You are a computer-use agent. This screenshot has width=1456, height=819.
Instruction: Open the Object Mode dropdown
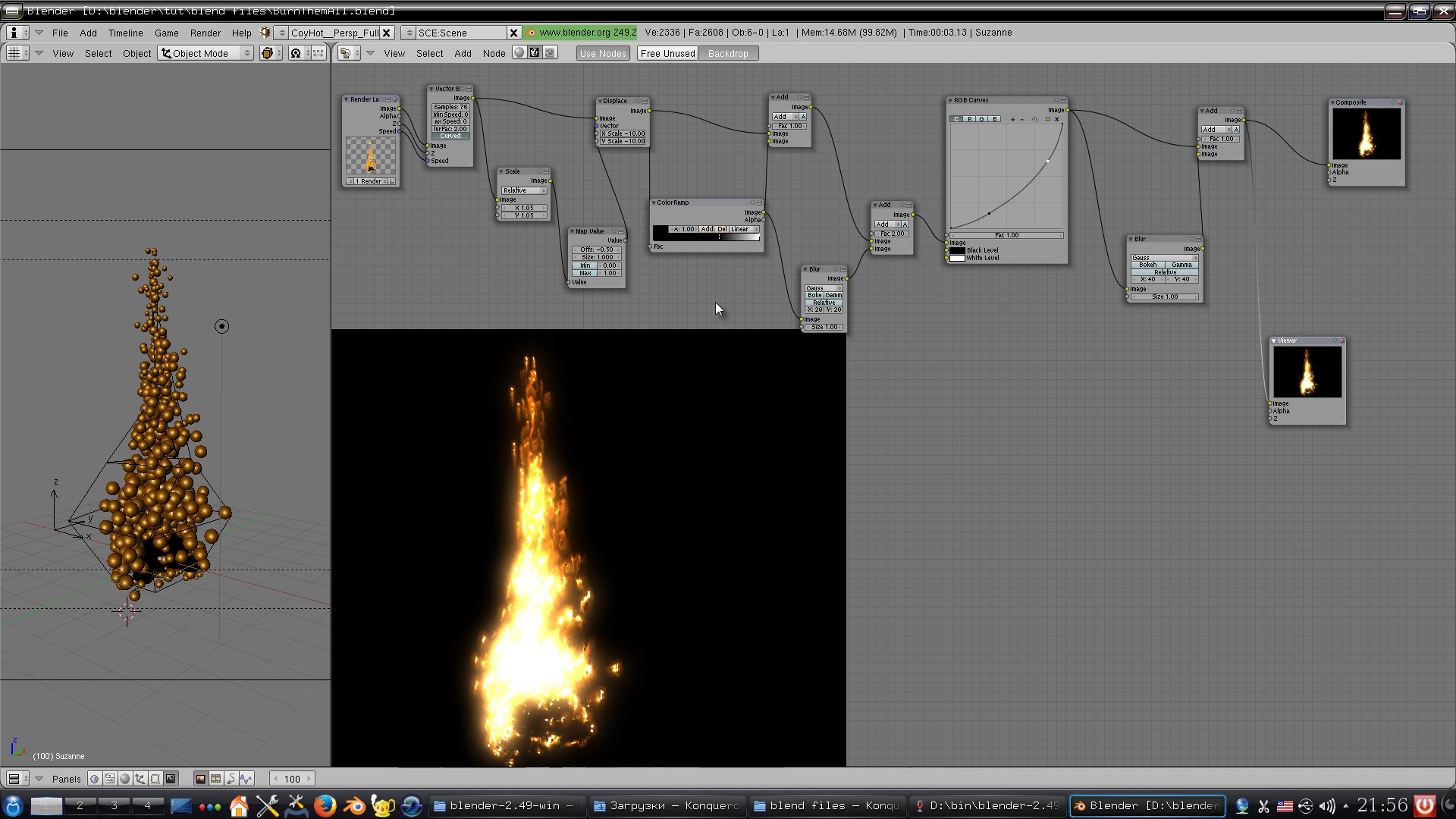[206, 53]
